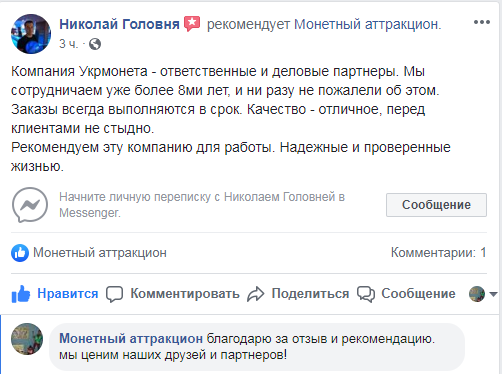Open Монетный аттракцион page link in header
This screenshot has width=502, height=374.
367,24
